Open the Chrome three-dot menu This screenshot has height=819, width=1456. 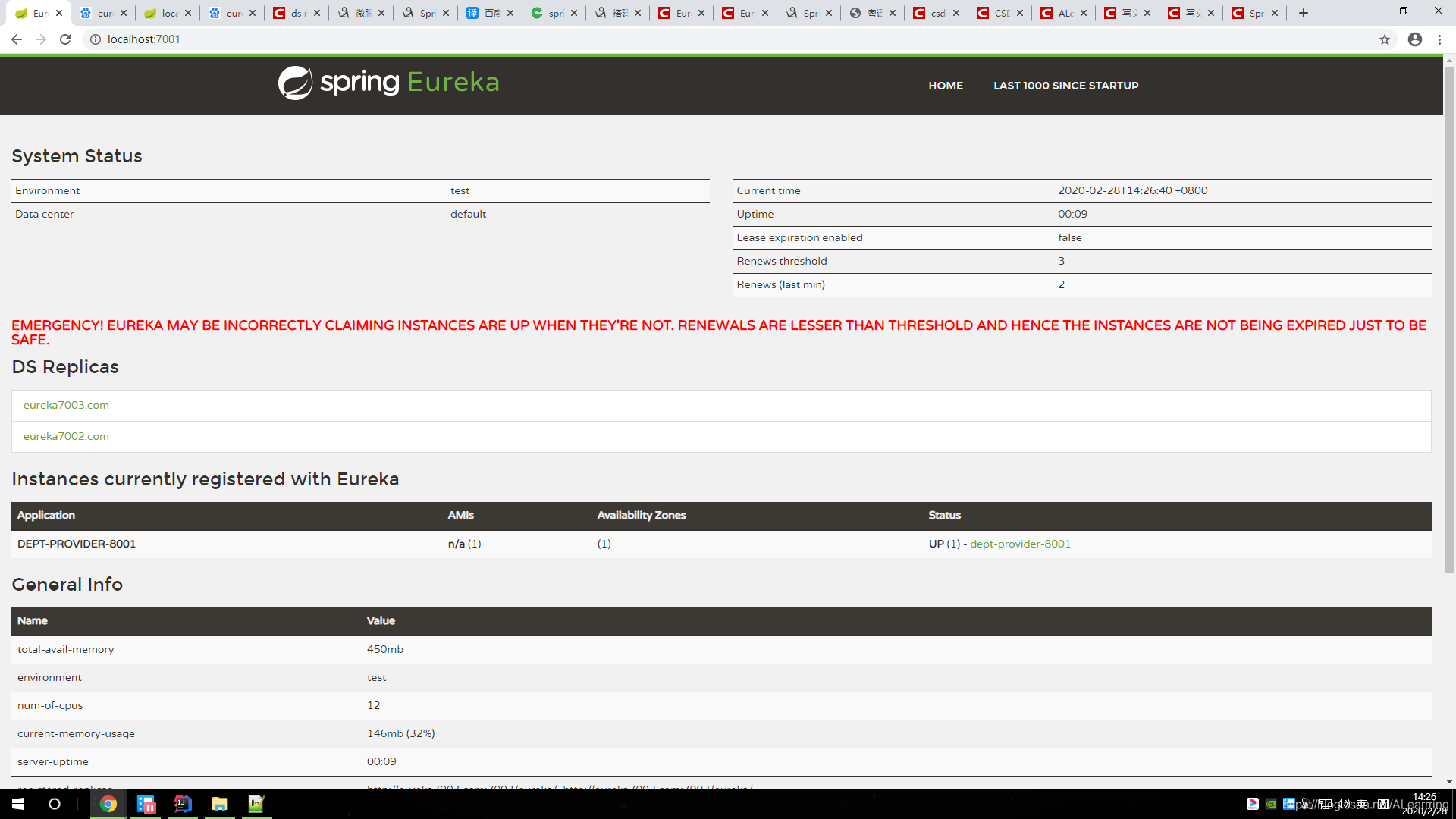[1439, 39]
